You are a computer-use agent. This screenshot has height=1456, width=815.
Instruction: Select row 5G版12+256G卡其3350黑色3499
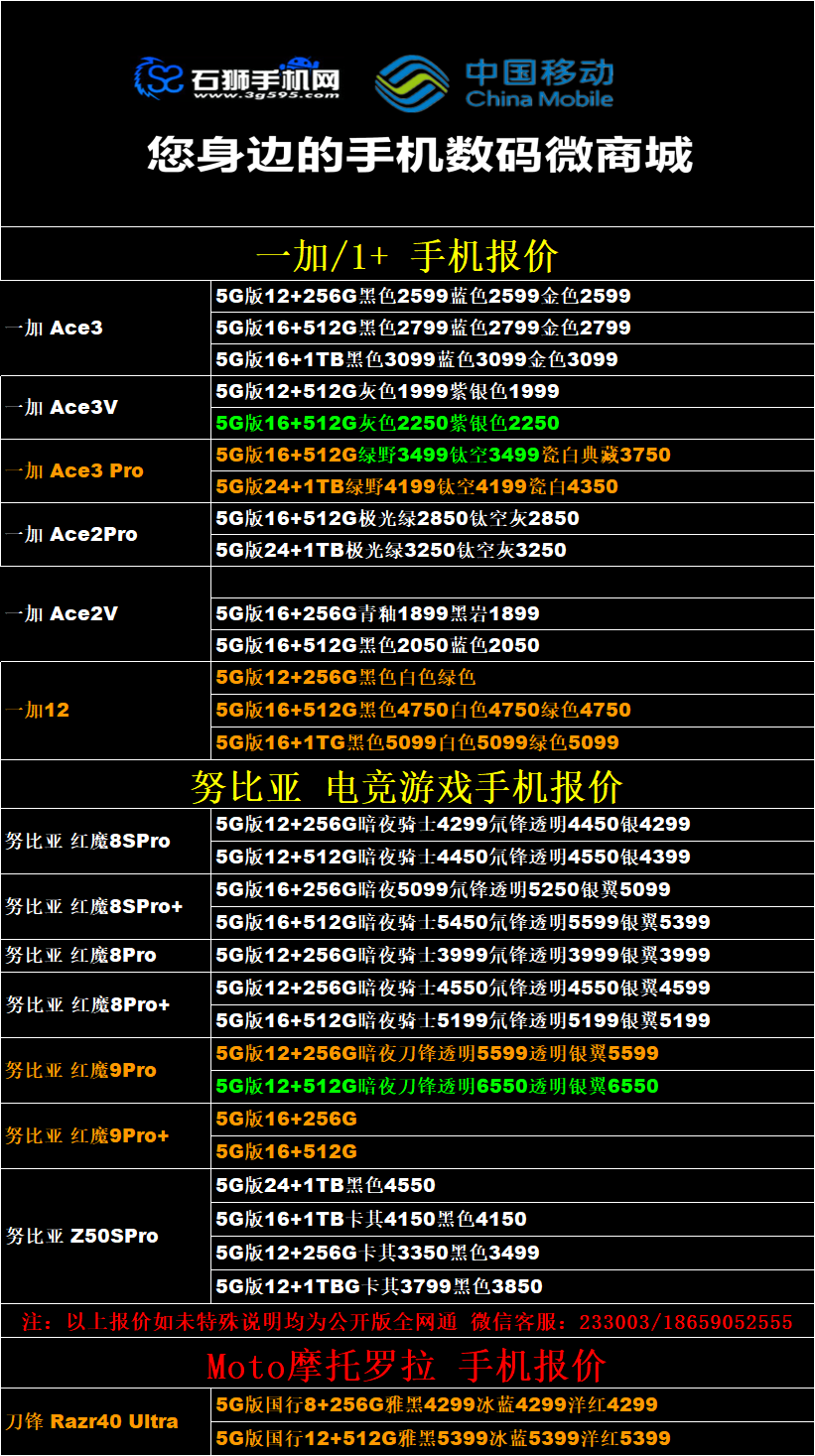point(512,1253)
